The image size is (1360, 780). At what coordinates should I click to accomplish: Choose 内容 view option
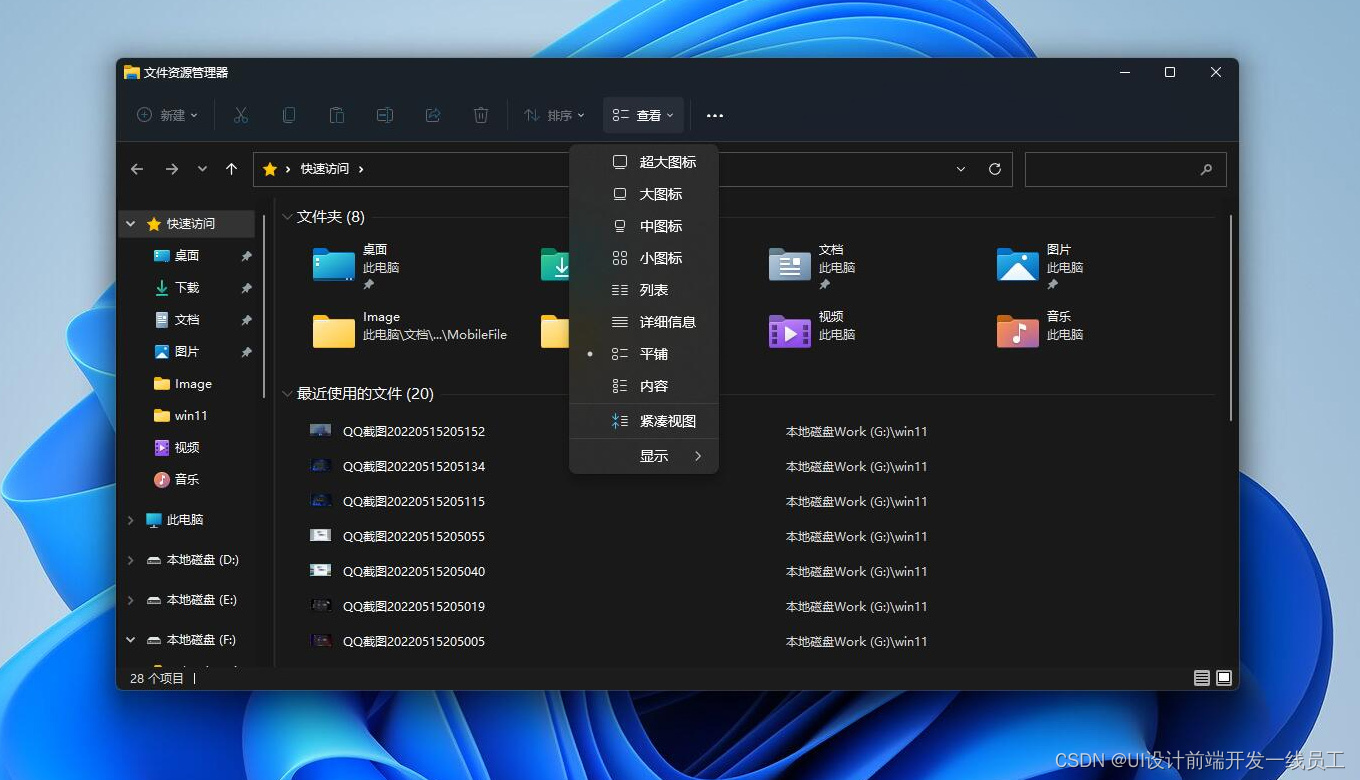644,386
